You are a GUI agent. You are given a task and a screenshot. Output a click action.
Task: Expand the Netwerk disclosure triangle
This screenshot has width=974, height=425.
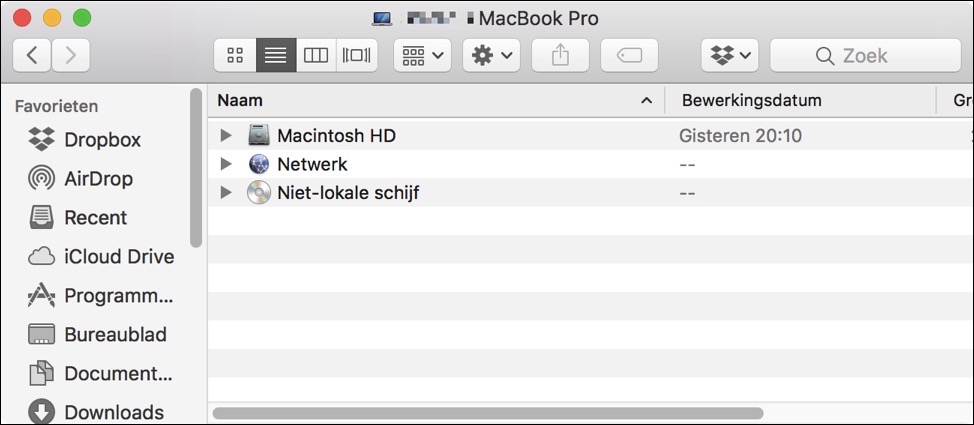click(226, 164)
